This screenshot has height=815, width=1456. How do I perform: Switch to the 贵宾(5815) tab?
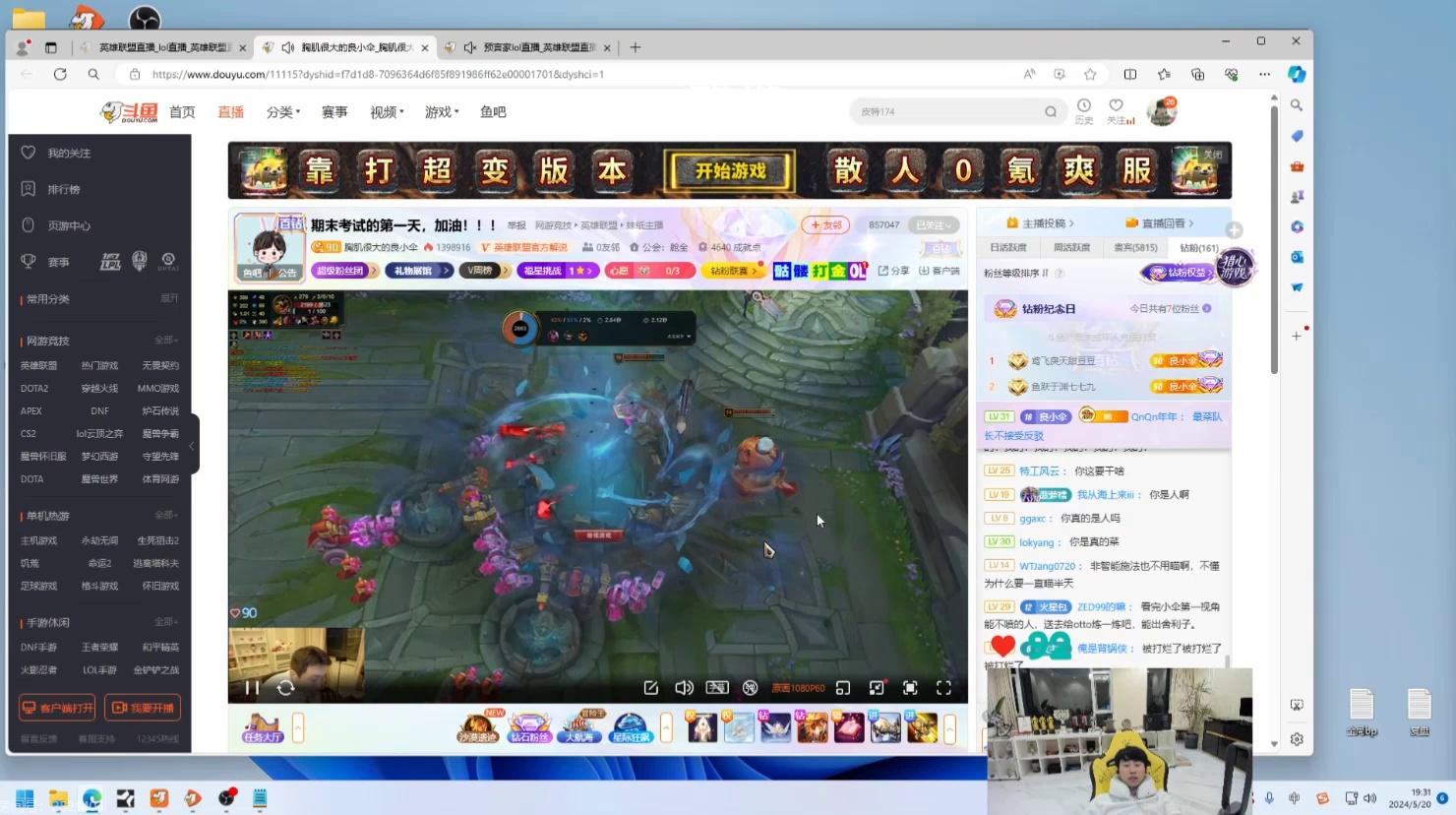tap(1135, 248)
